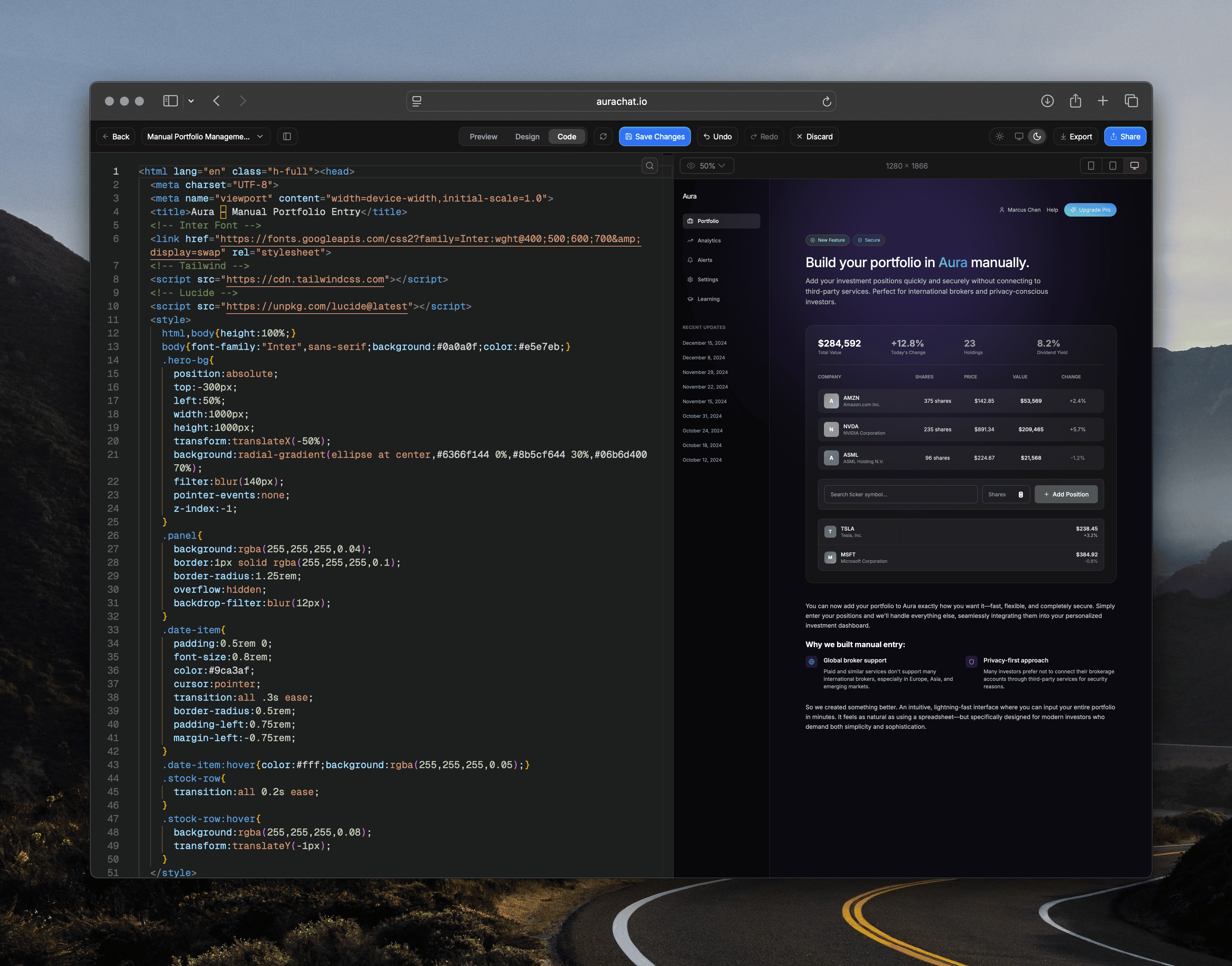
Task: Click the Privacy-first approach icon
Action: pyautogui.click(x=971, y=662)
